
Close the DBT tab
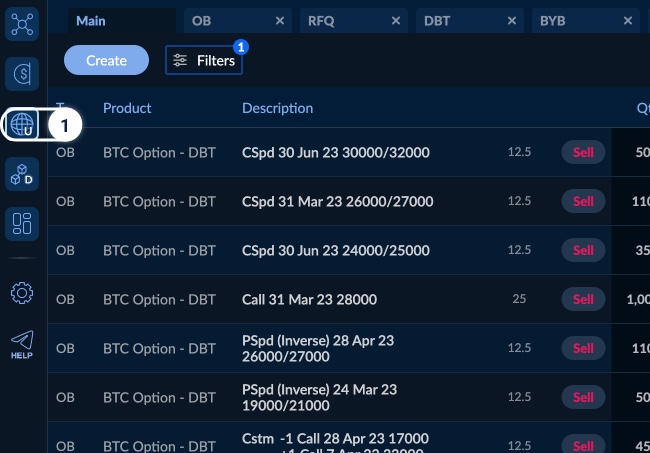click(512, 21)
